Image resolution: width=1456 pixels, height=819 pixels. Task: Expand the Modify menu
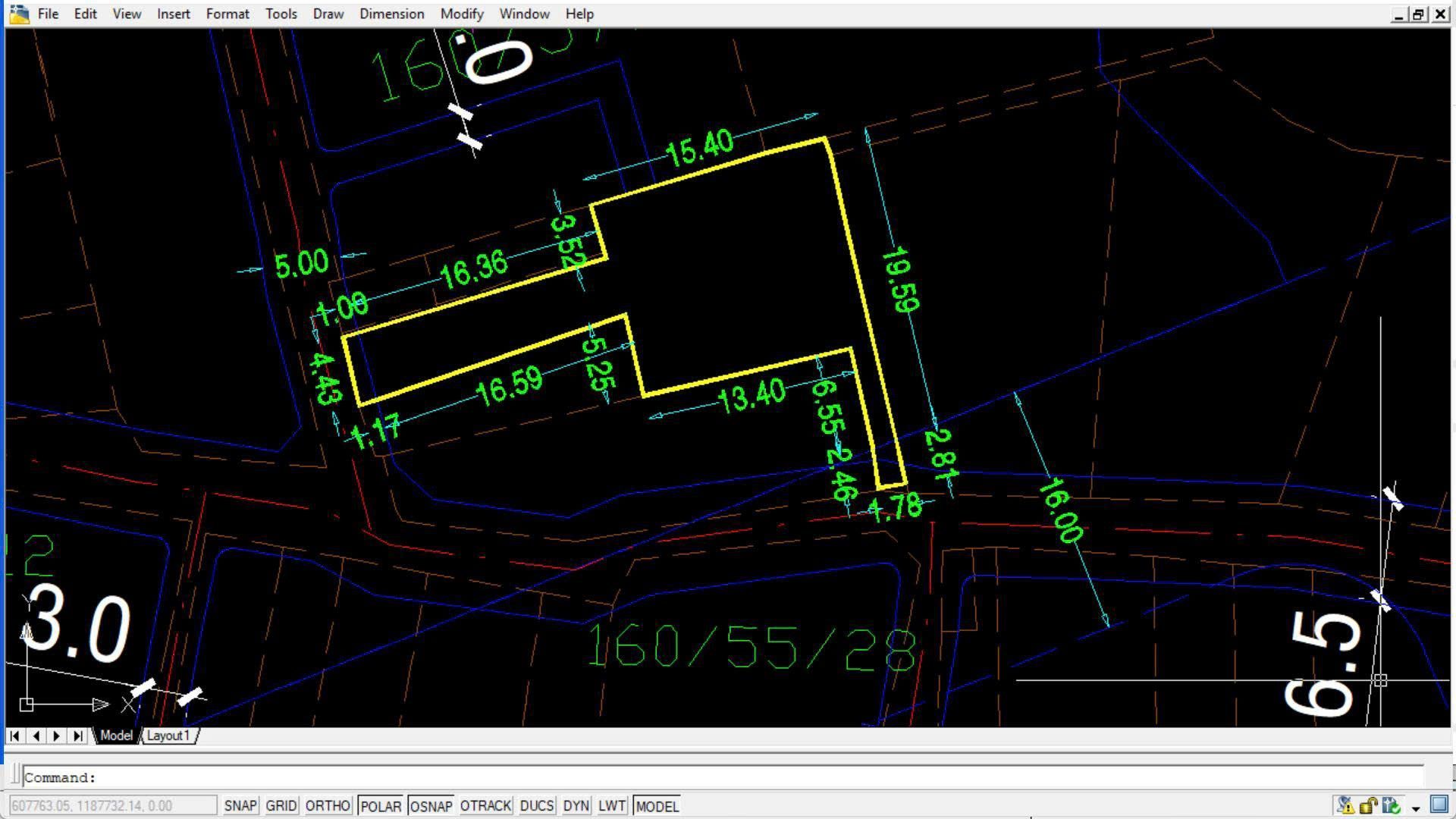click(461, 14)
